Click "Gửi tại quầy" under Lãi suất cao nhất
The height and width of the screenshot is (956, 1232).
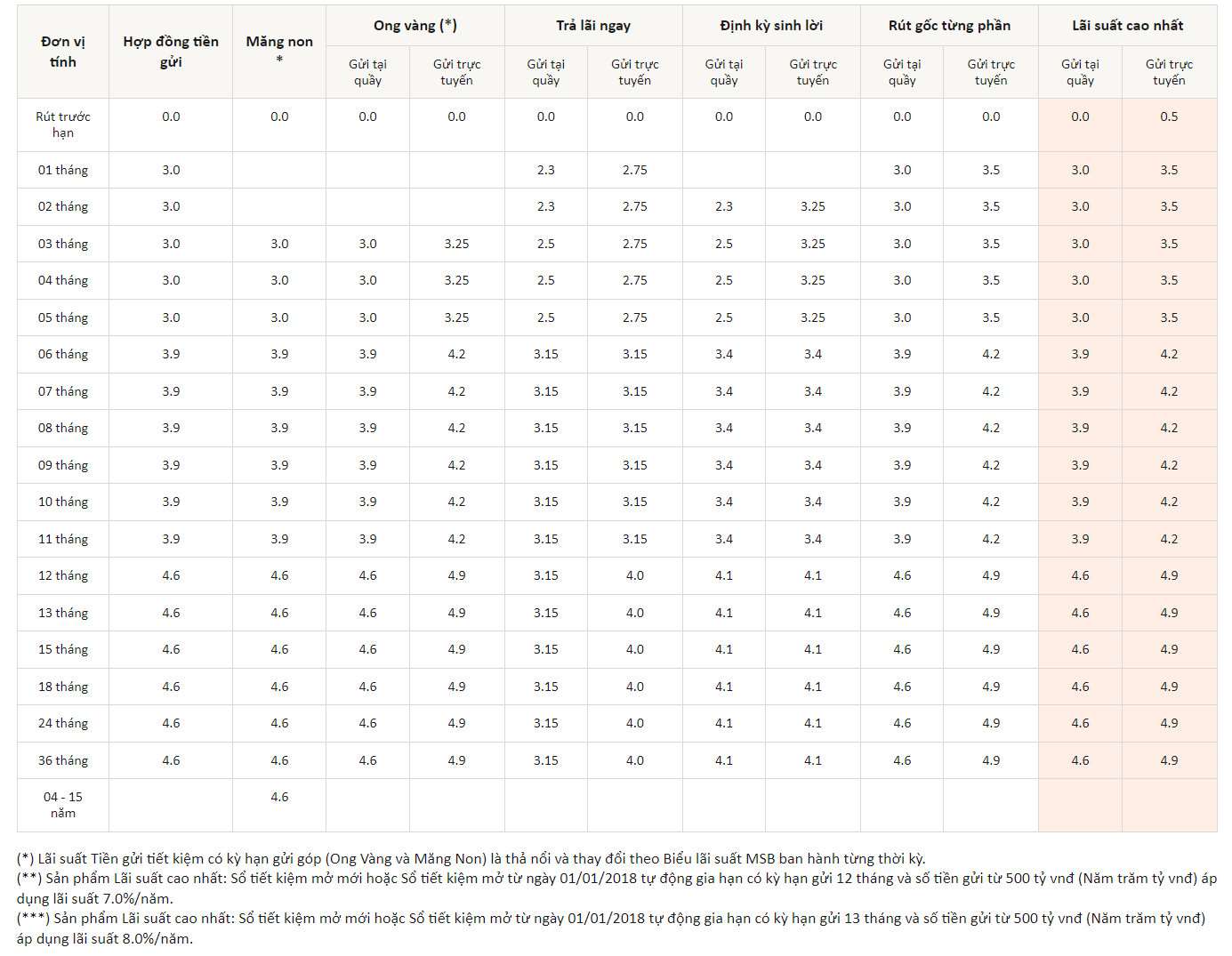(1080, 72)
